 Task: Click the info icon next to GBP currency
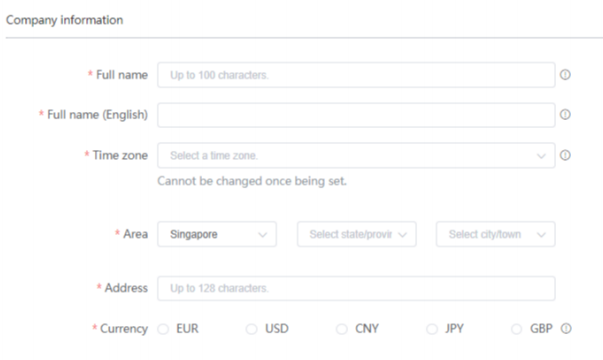coord(566,328)
